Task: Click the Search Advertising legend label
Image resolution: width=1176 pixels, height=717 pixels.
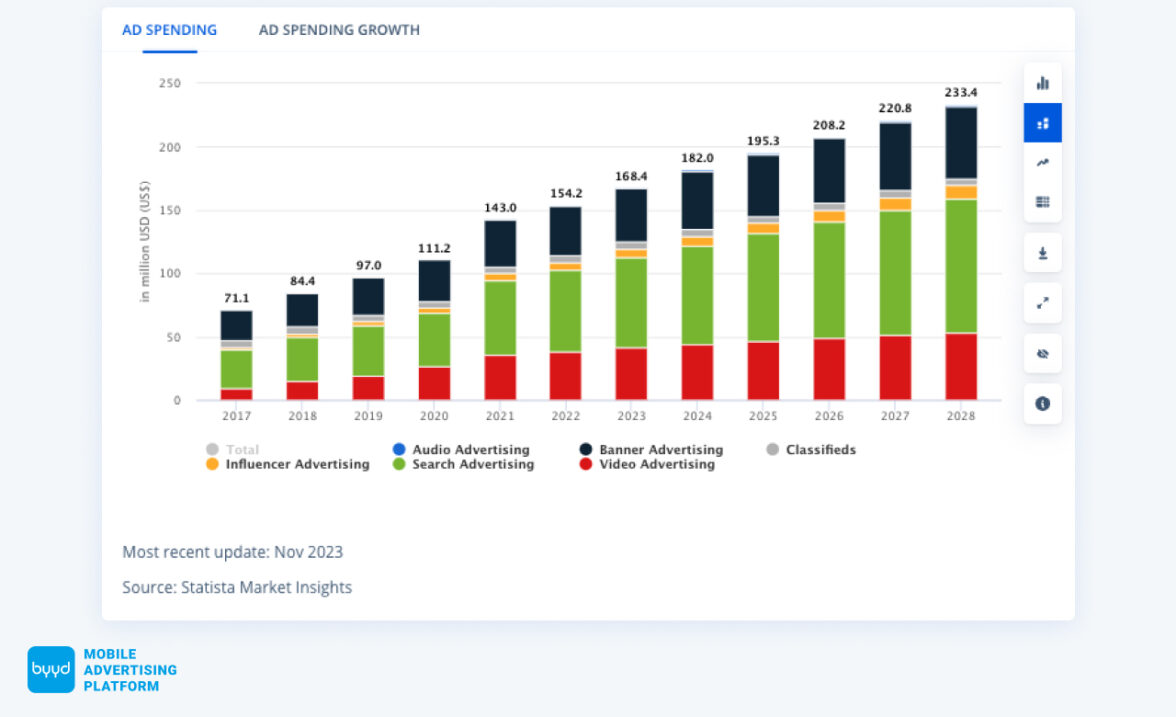Action: [473, 464]
